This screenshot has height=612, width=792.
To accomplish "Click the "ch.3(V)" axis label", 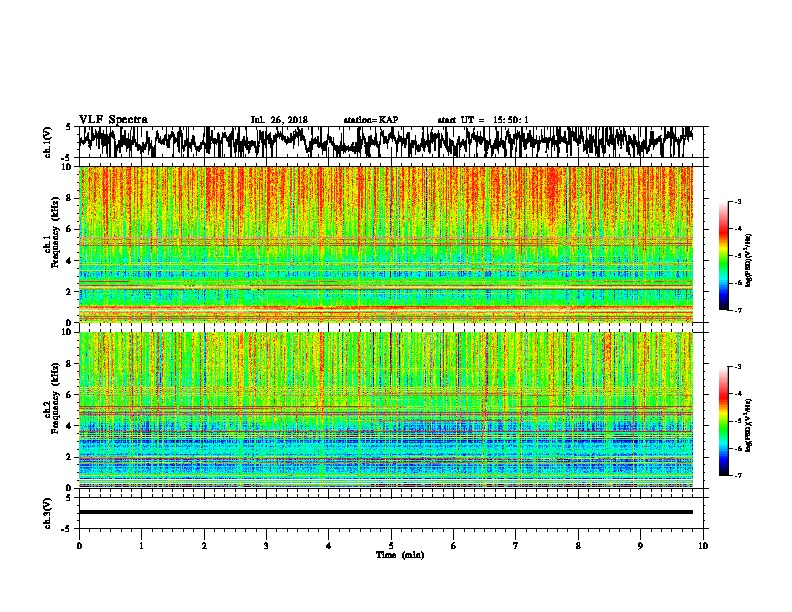I will [x=47, y=513].
